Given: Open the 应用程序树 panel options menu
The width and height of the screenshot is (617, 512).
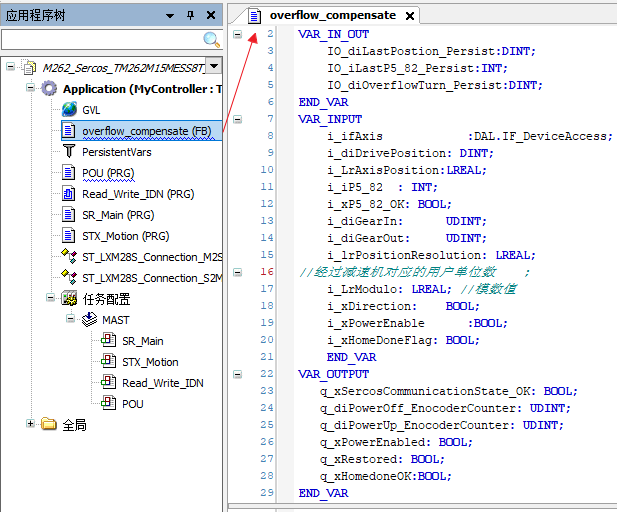Looking at the screenshot, I should [x=171, y=15].
